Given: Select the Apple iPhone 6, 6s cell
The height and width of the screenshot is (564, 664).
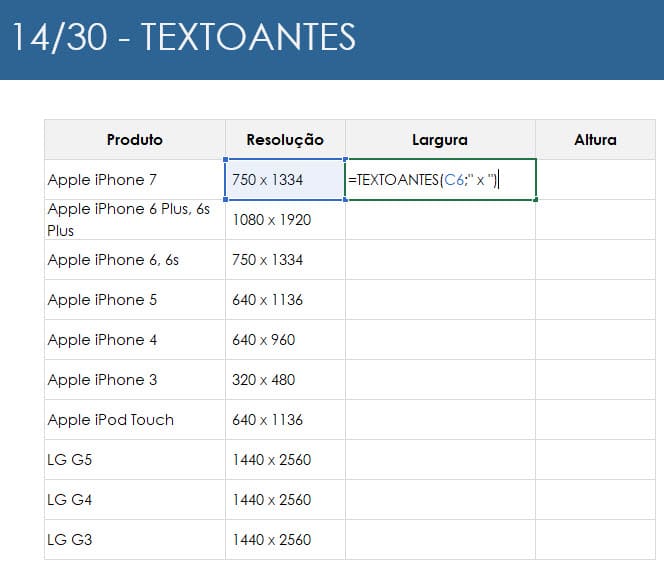Looking at the screenshot, I should 135,260.
